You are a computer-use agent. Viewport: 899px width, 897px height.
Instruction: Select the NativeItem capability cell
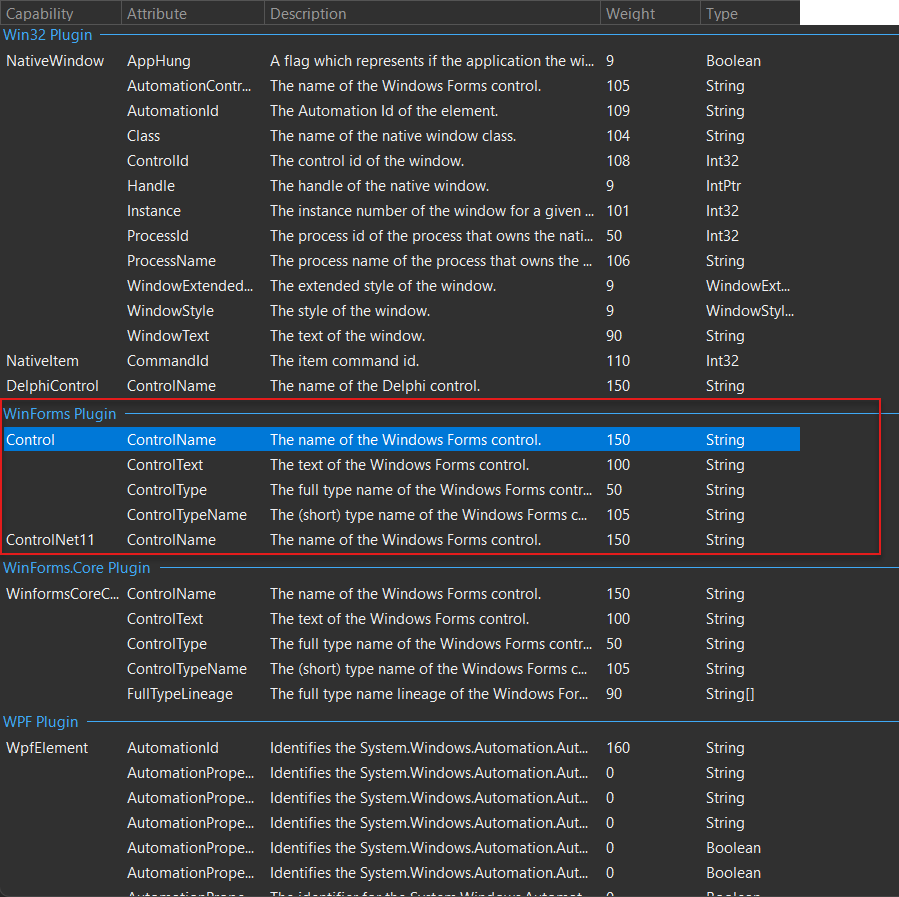[42, 361]
